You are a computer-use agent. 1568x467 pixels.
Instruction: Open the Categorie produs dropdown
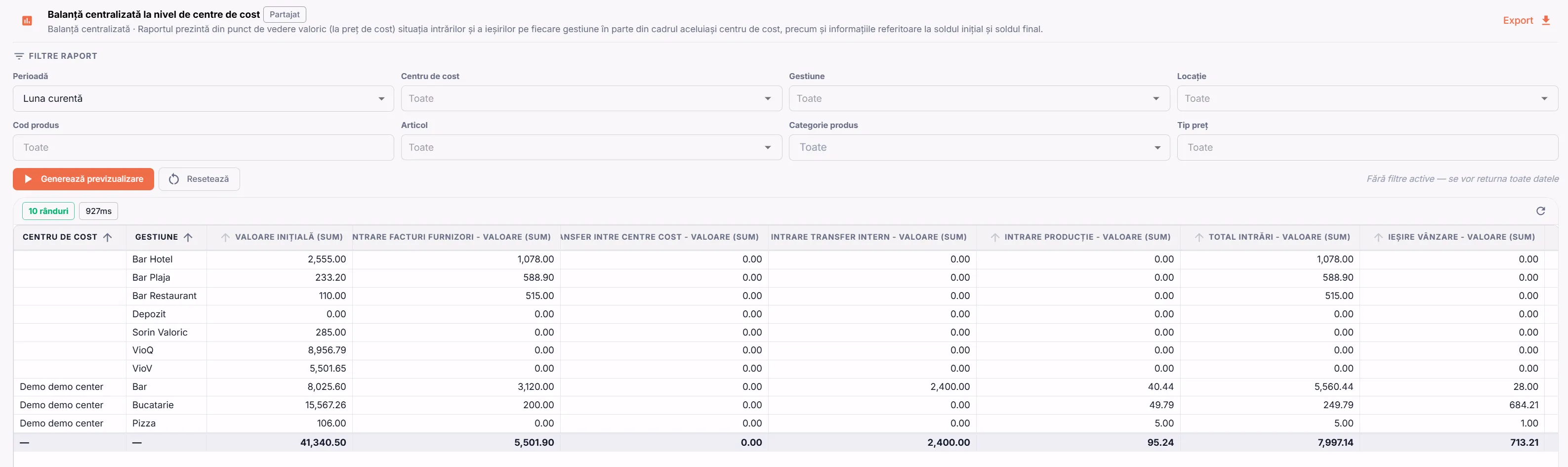point(980,147)
